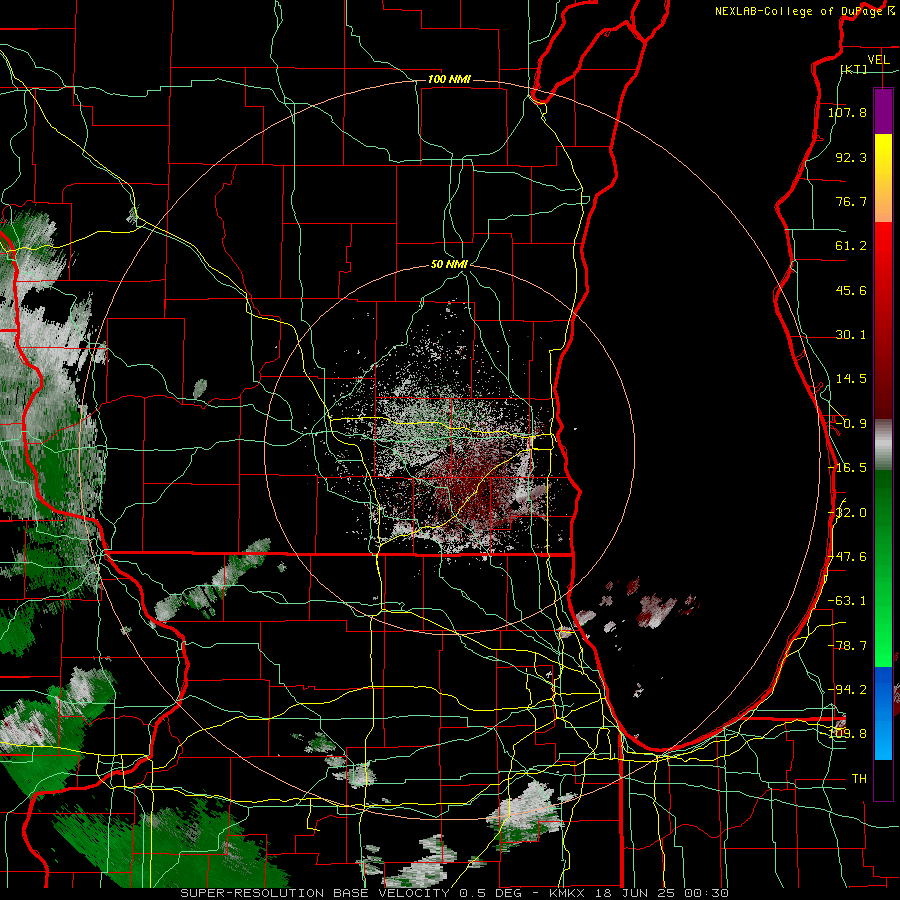Click the [KT] units label

854,69
